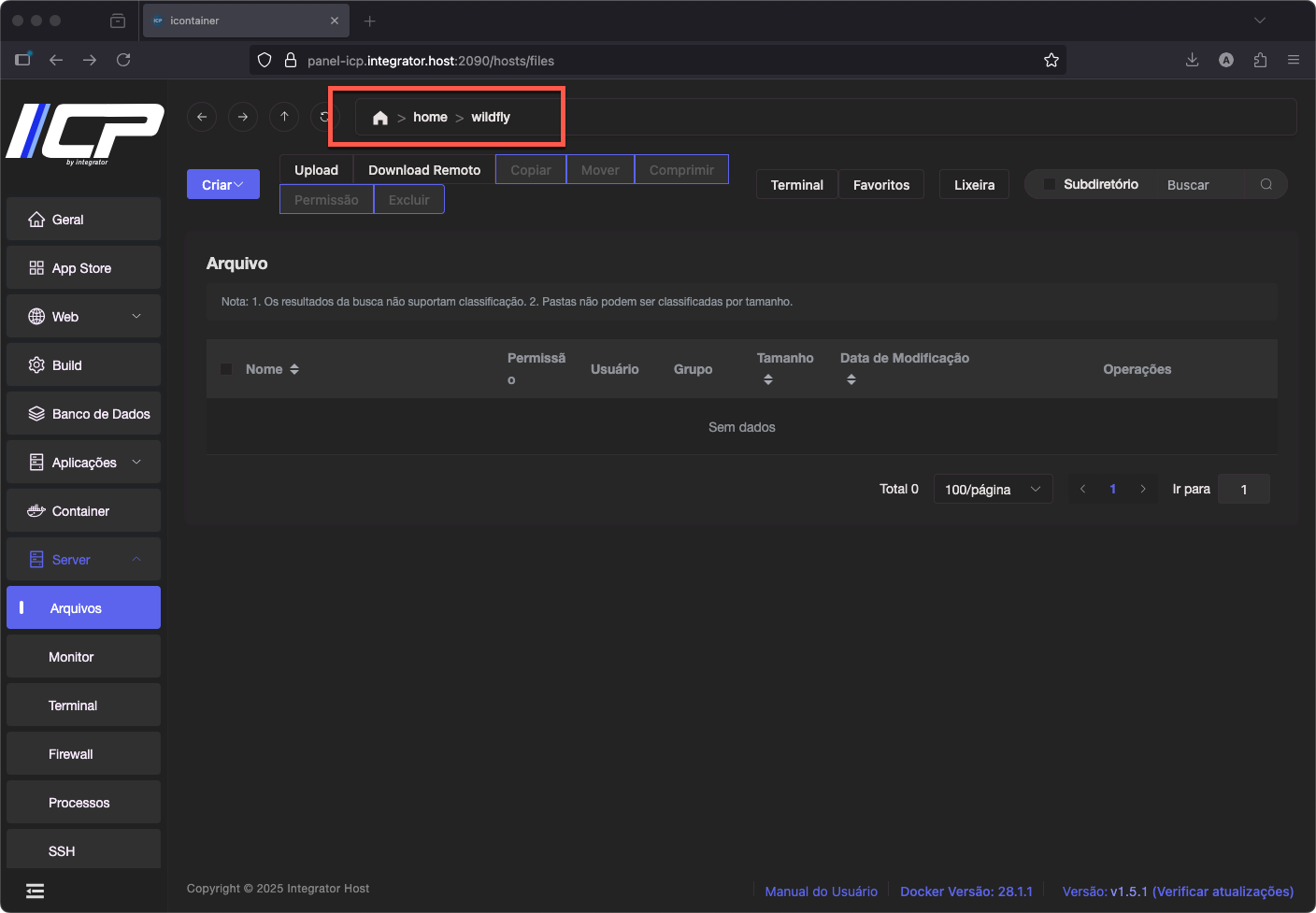Click the file manager back arrow icon
1316x913 pixels.
pos(202,117)
